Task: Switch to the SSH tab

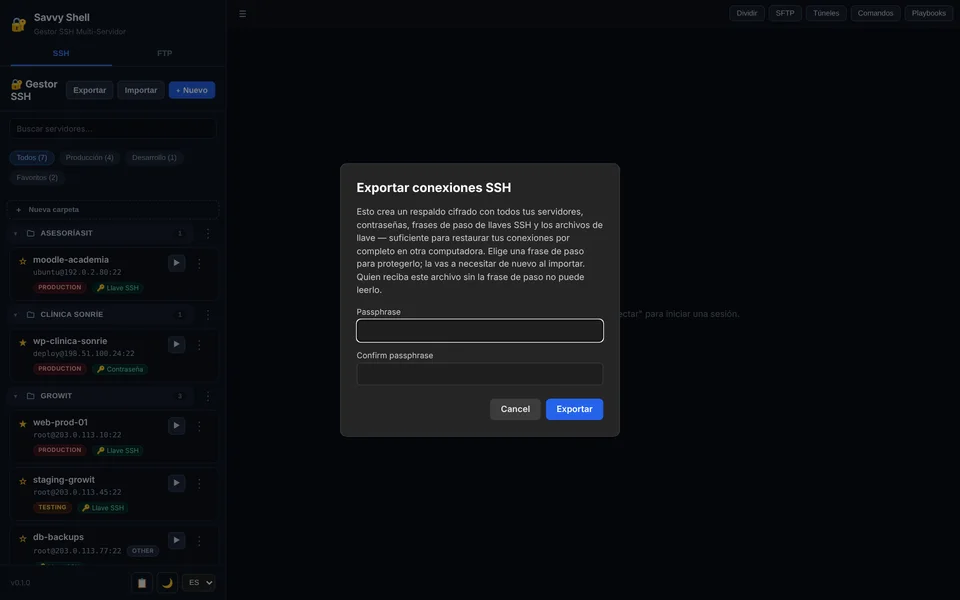Action: [61, 53]
